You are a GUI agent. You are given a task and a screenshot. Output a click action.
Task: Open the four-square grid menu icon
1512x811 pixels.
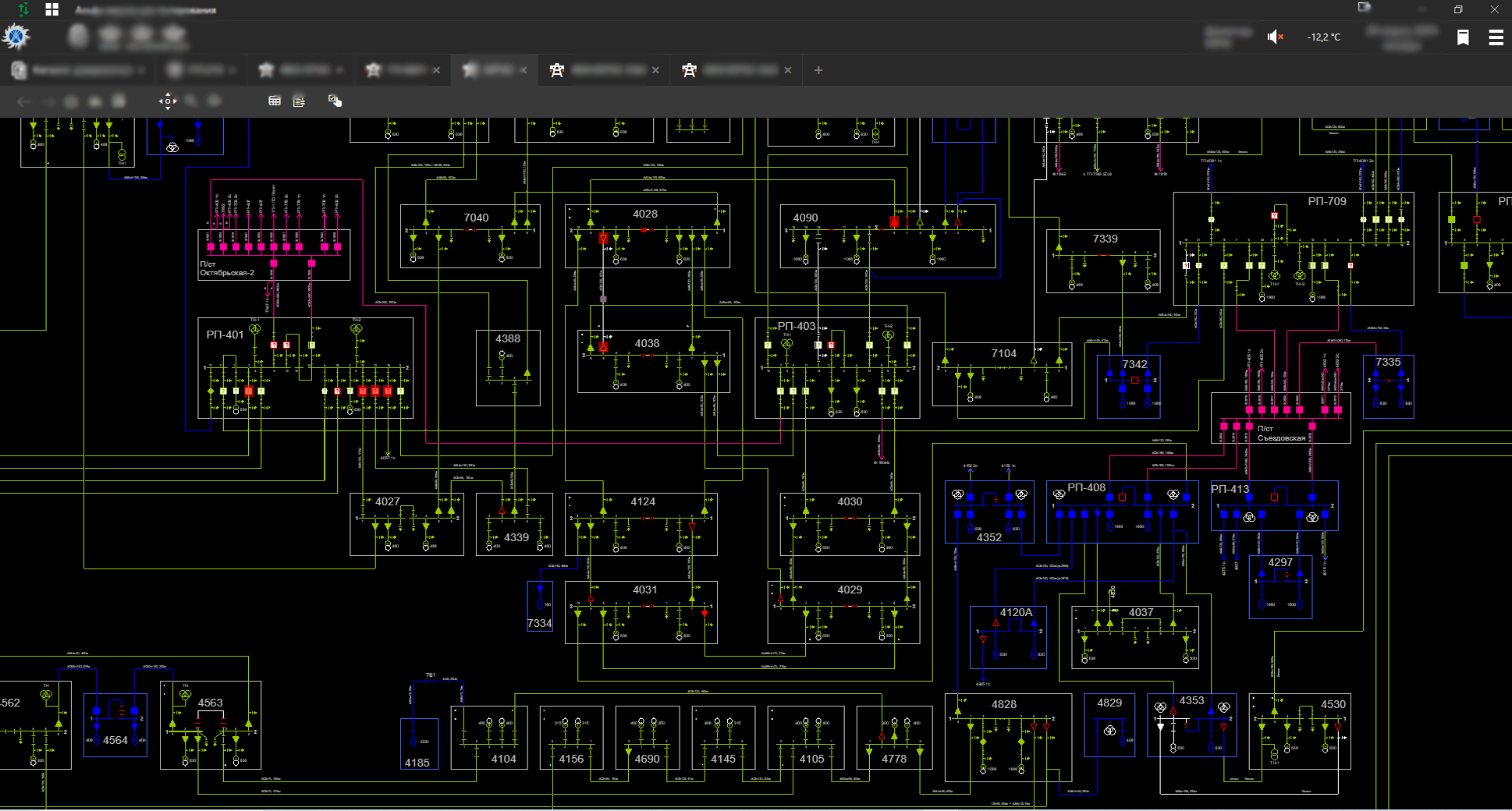click(x=52, y=9)
